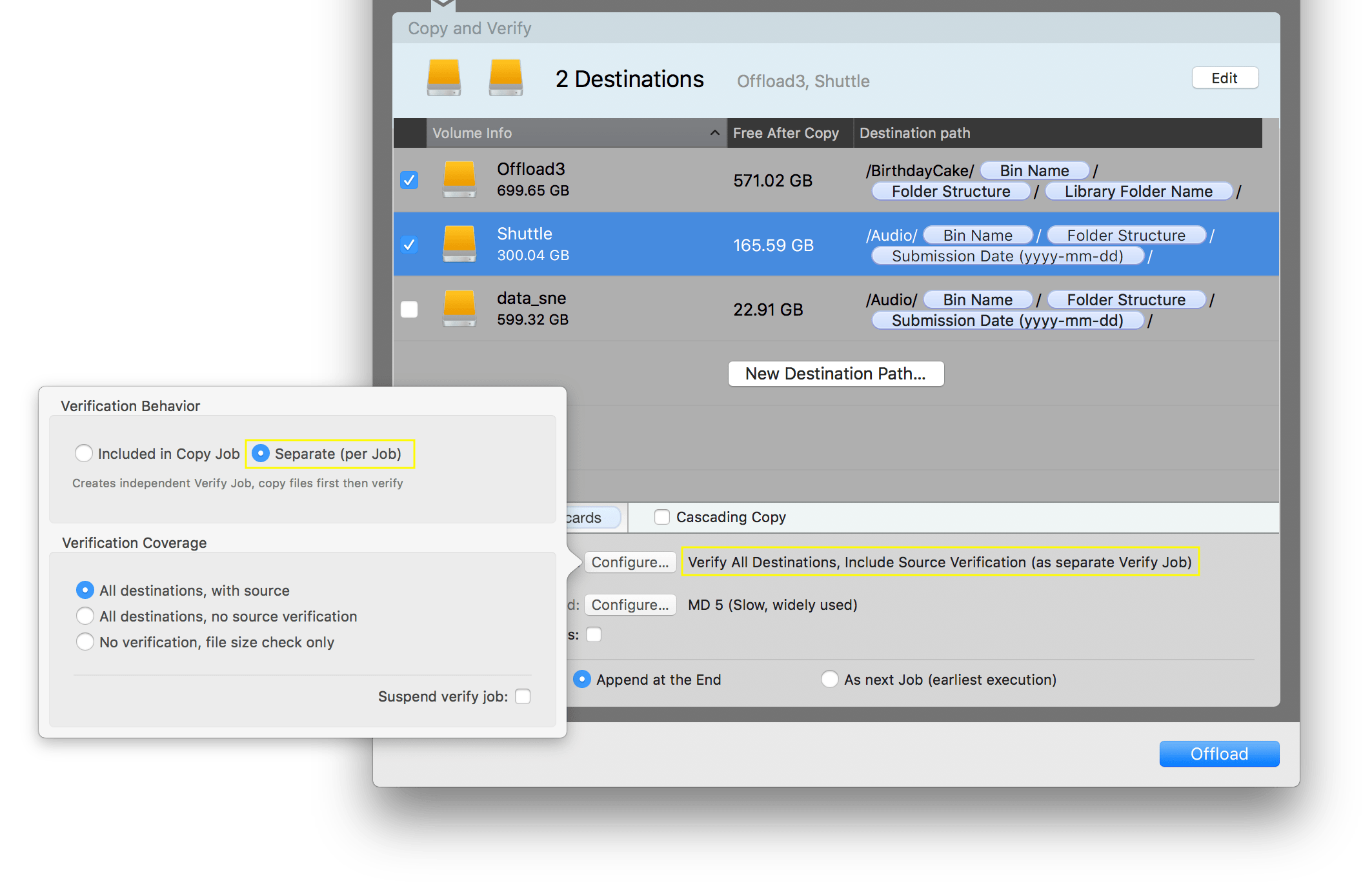Click first drive icon beside 2 Destinations
This screenshot has height=890, width=1372.
[444, 77]
